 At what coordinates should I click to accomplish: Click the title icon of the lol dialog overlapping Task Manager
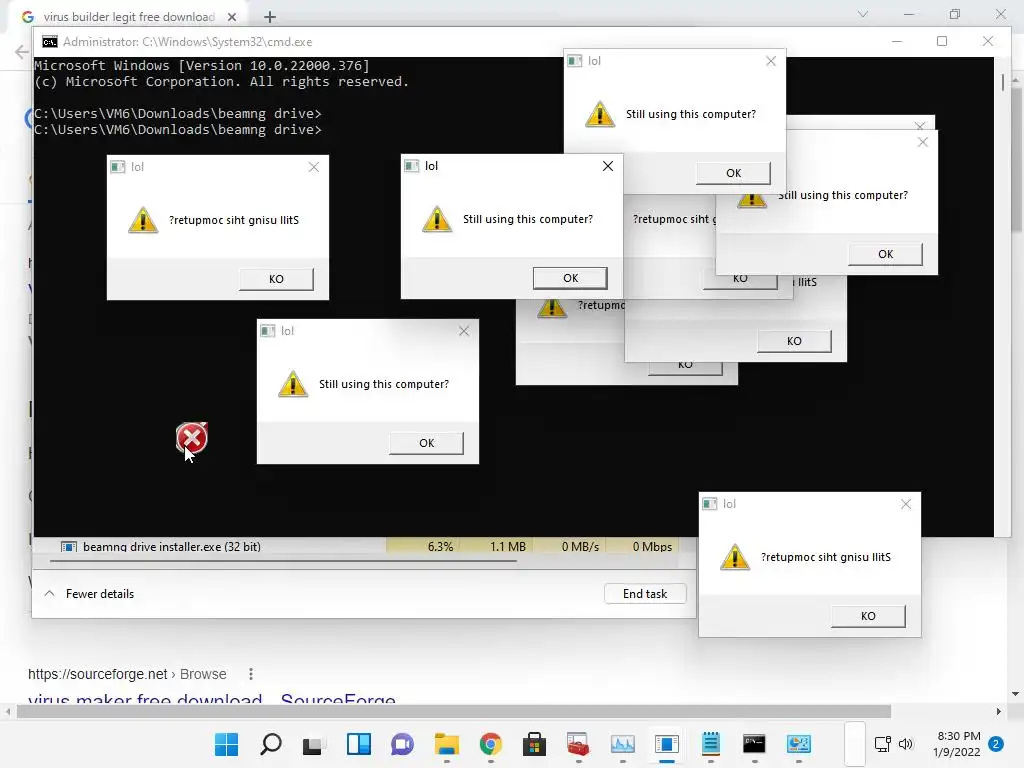709,504
